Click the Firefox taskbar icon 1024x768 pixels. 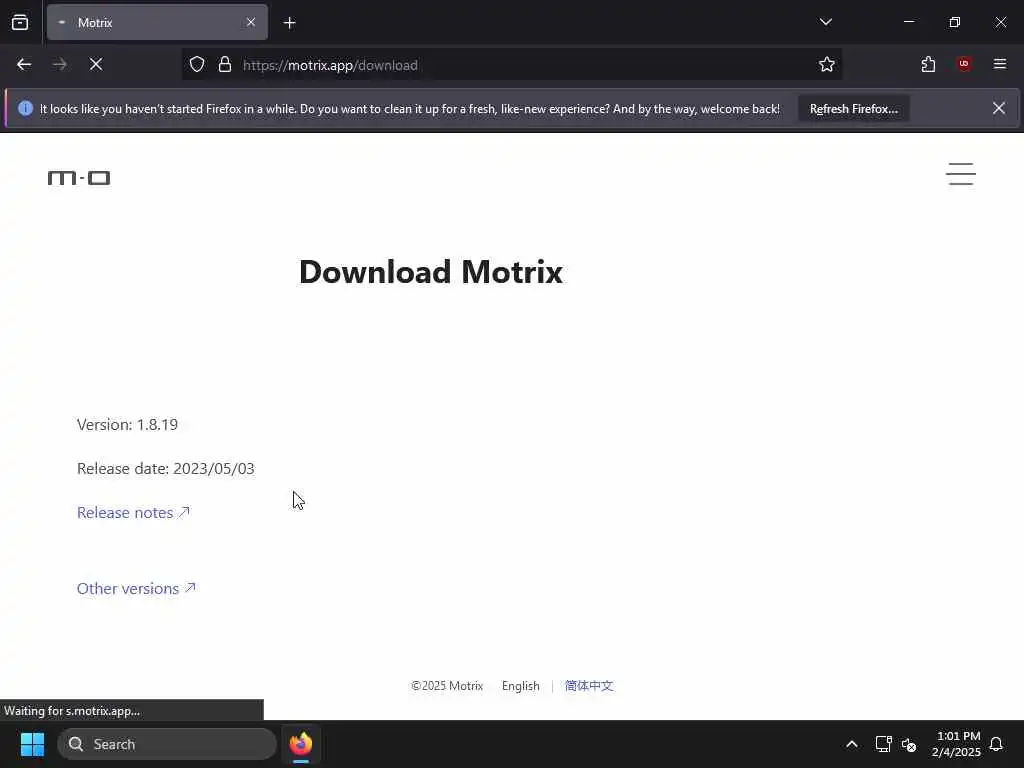tap(301, 744)
